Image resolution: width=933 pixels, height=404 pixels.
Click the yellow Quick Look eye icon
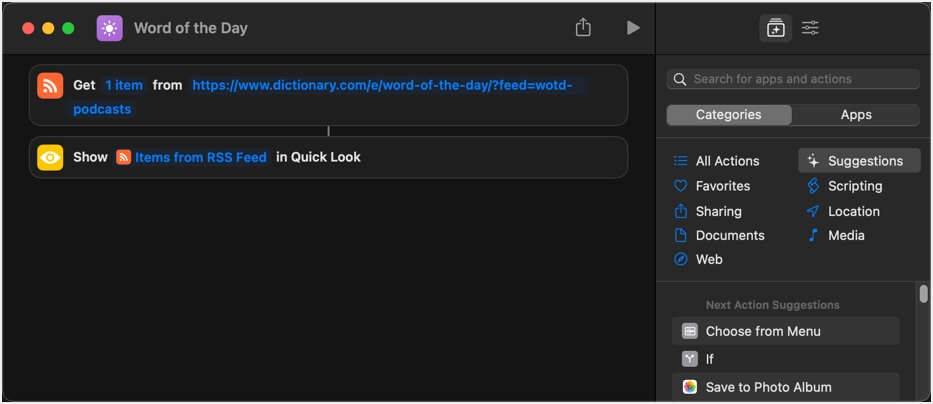pyautogui.click(x=50, y=157)
